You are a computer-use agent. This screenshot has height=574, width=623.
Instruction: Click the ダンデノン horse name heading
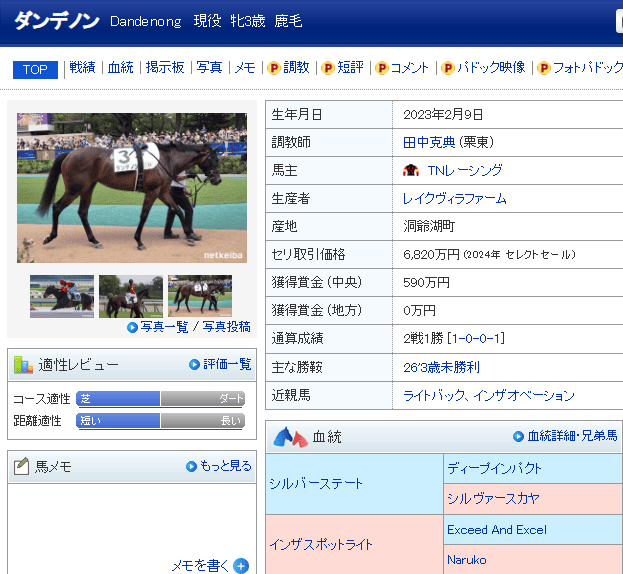(x=56, y=21)
